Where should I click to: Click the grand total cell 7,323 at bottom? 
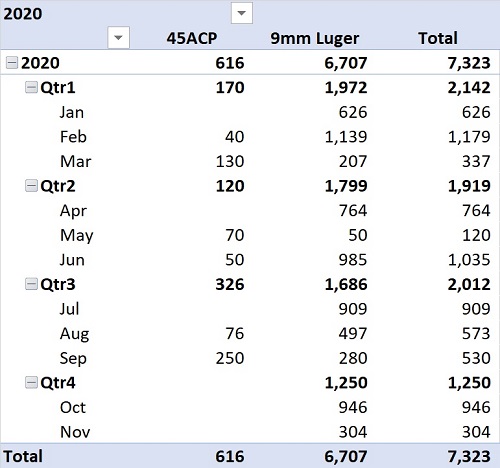coord(469,457)
